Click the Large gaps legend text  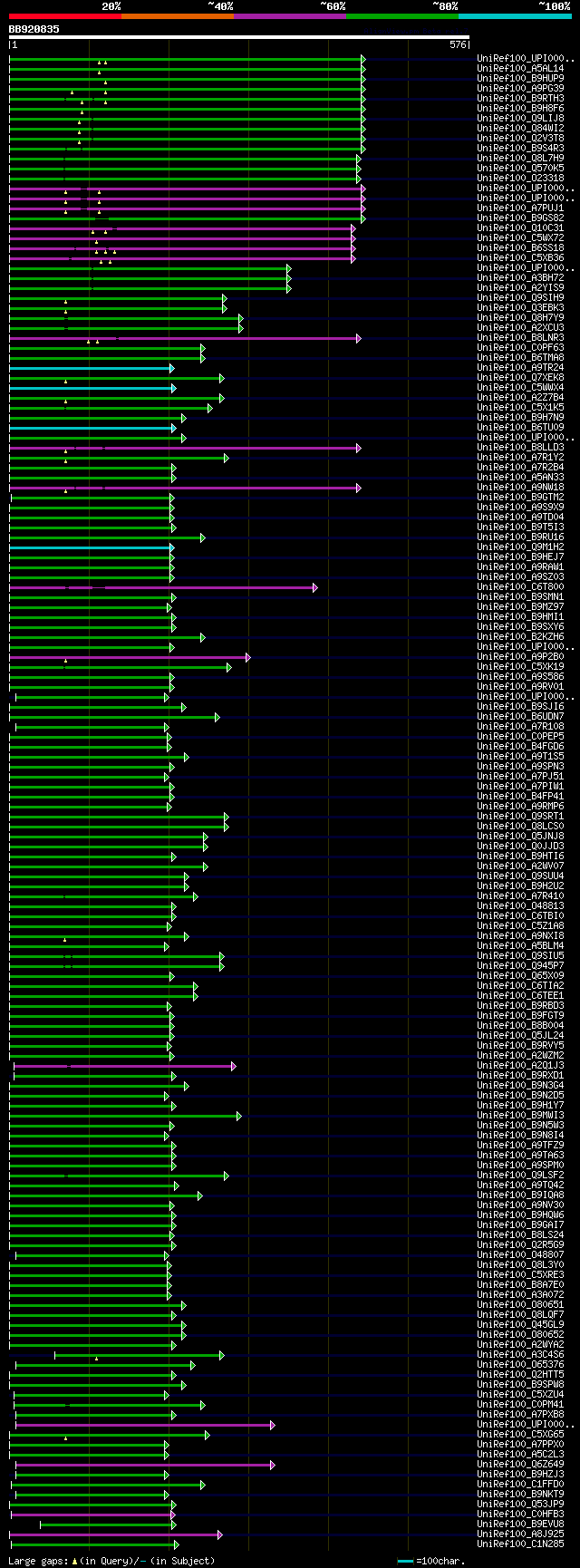click(x=112, y=1561)
